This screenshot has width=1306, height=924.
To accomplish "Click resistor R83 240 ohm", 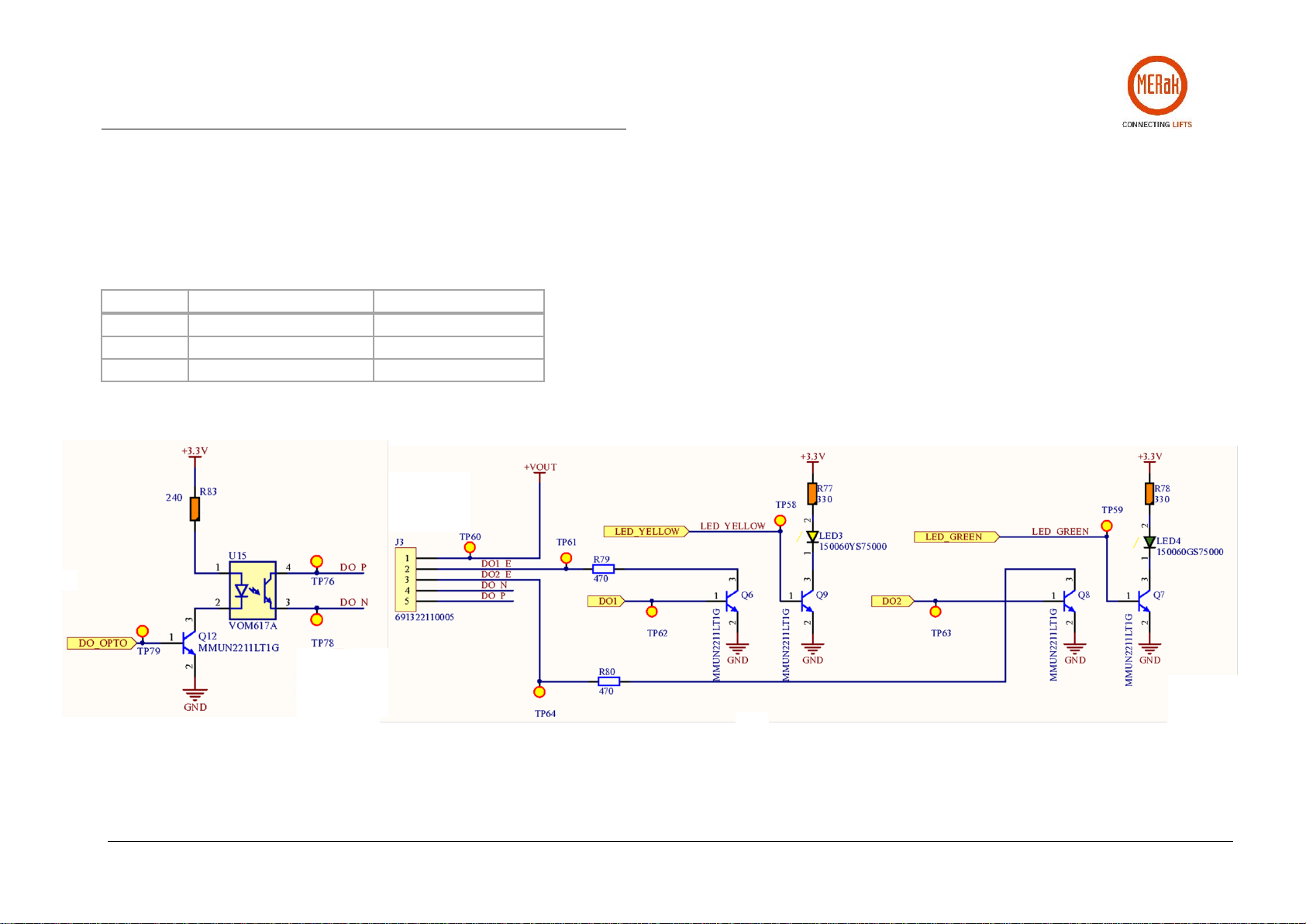I will (x=195, y=509).
